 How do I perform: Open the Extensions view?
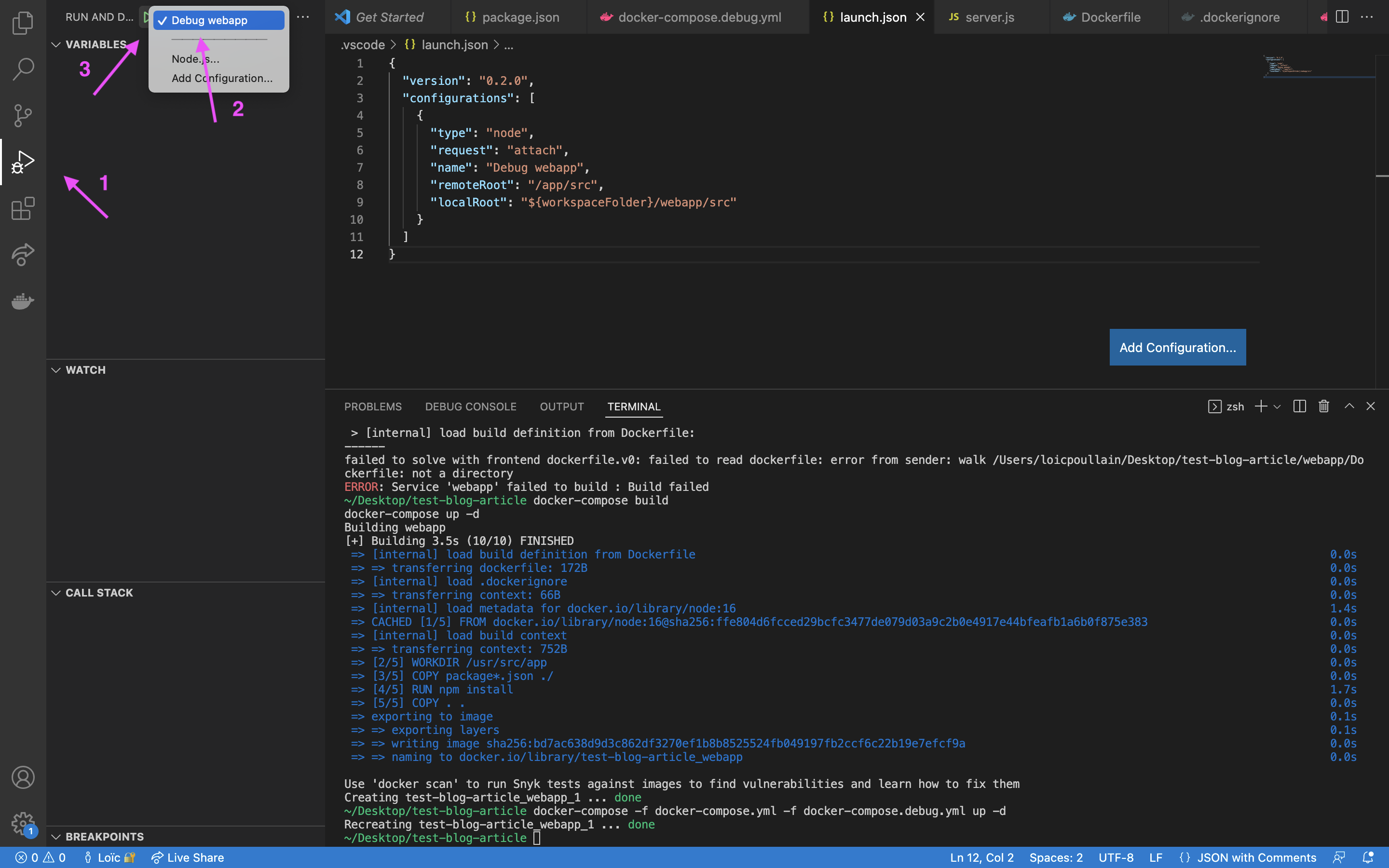coord(23,208)
